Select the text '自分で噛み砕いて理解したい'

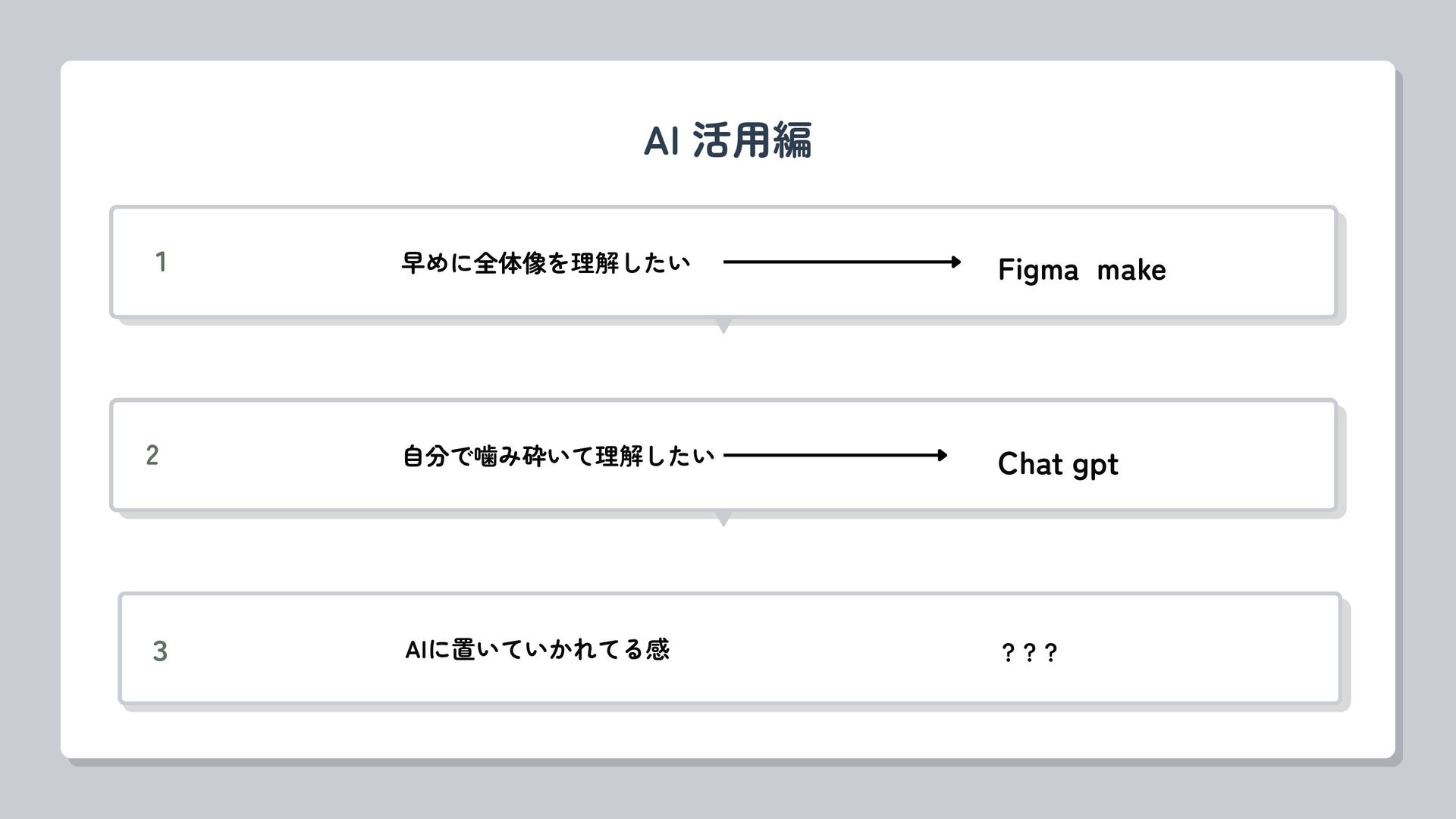tap(558, 457)
